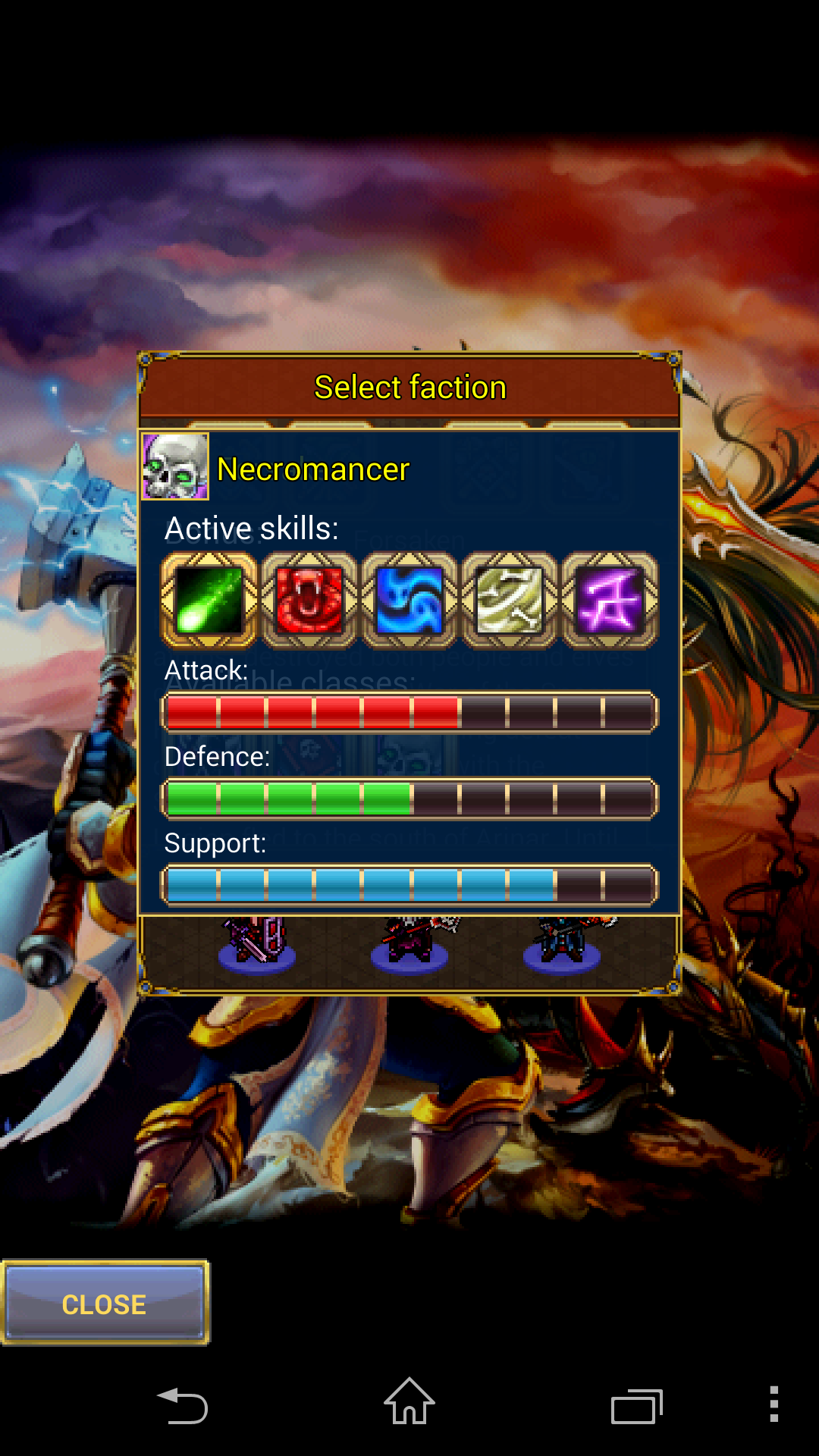Tap the purple rune skill icon
Image resolution: width=819 pixels, height=1456 pixels.
click(x=609, y=601)
